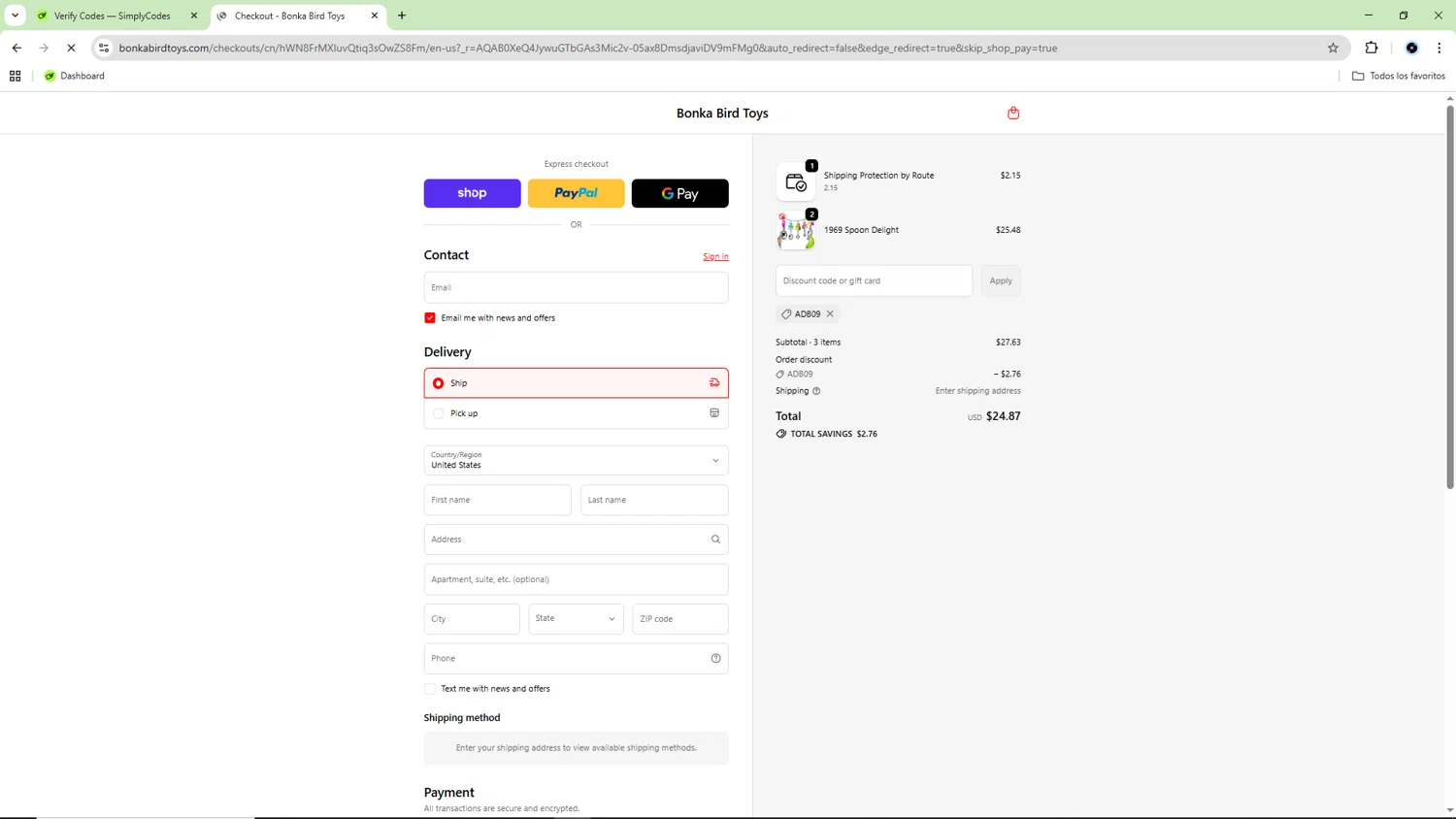Image resolution: width=1456 pixels, height=819 pixels.
Task: Click the Ship delivery truck icon
Action: pos(714,382)
